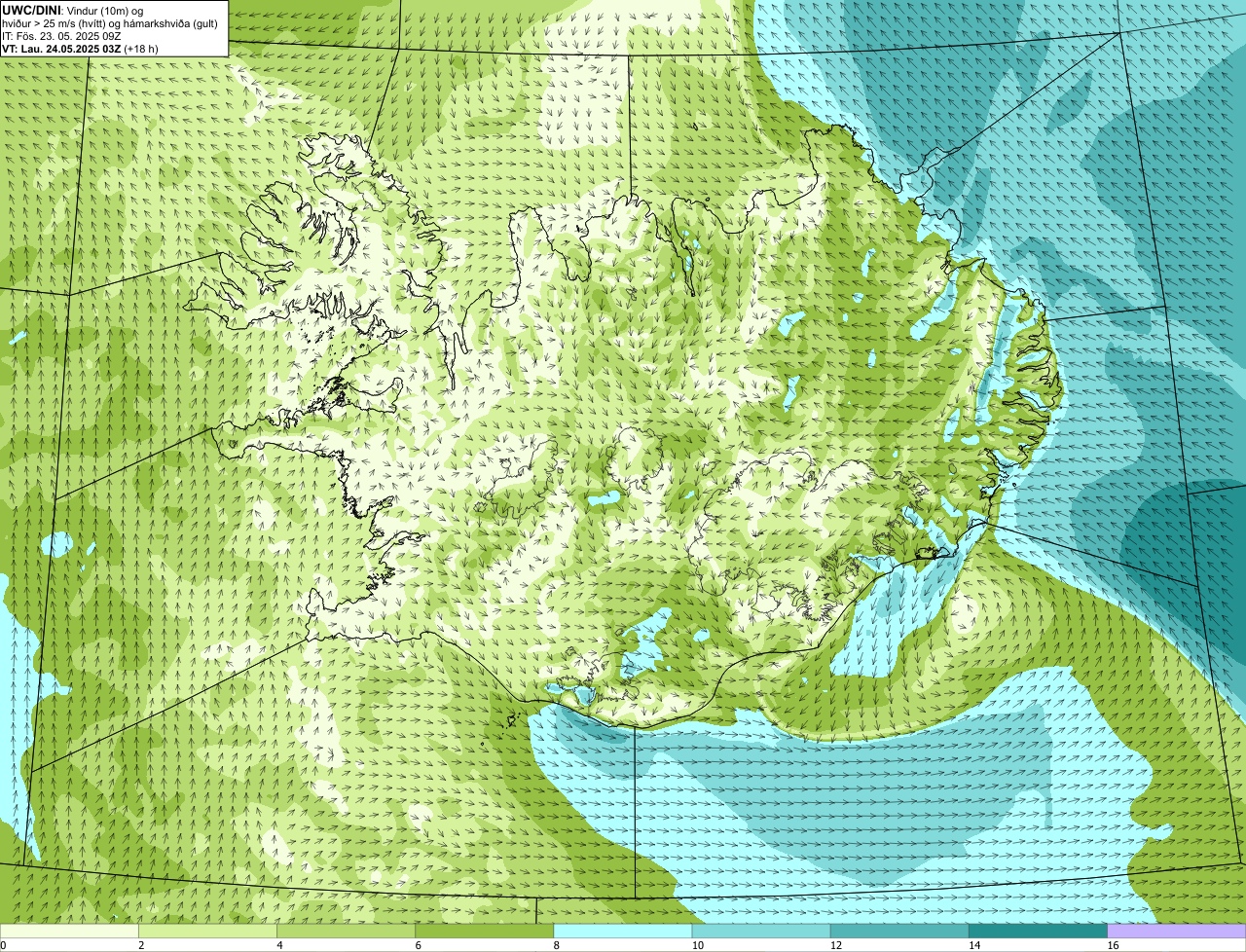Viewport: 1246px width, 952px height.
Task: Click the legend label '16'
Action: [x=1113, y=945]
